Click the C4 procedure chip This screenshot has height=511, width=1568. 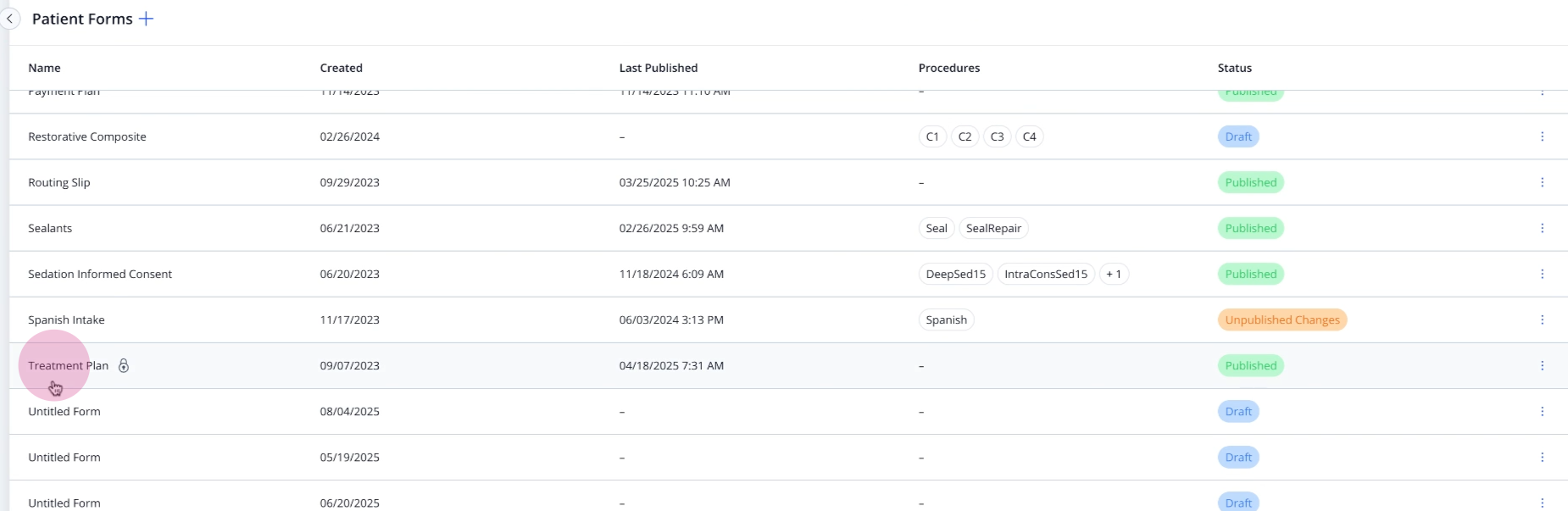1029,136
